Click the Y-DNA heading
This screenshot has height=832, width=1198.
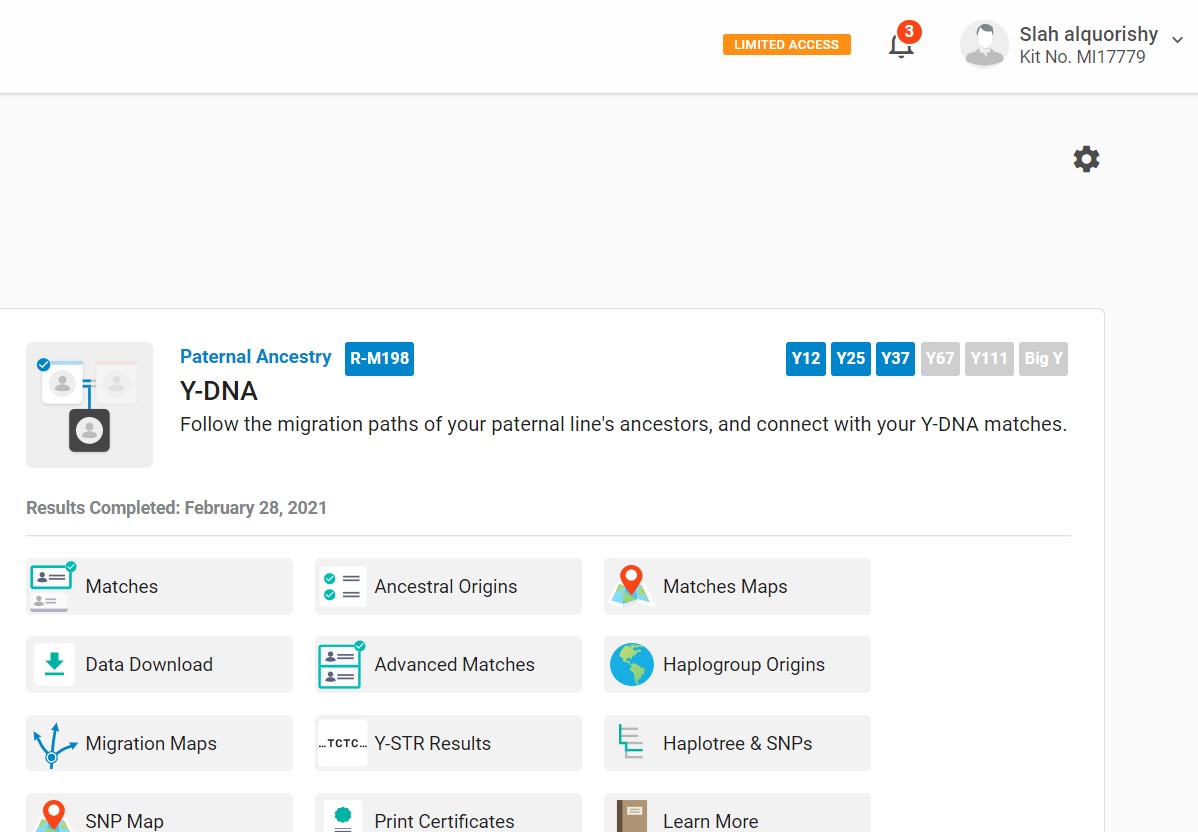[x=219, y=391]
